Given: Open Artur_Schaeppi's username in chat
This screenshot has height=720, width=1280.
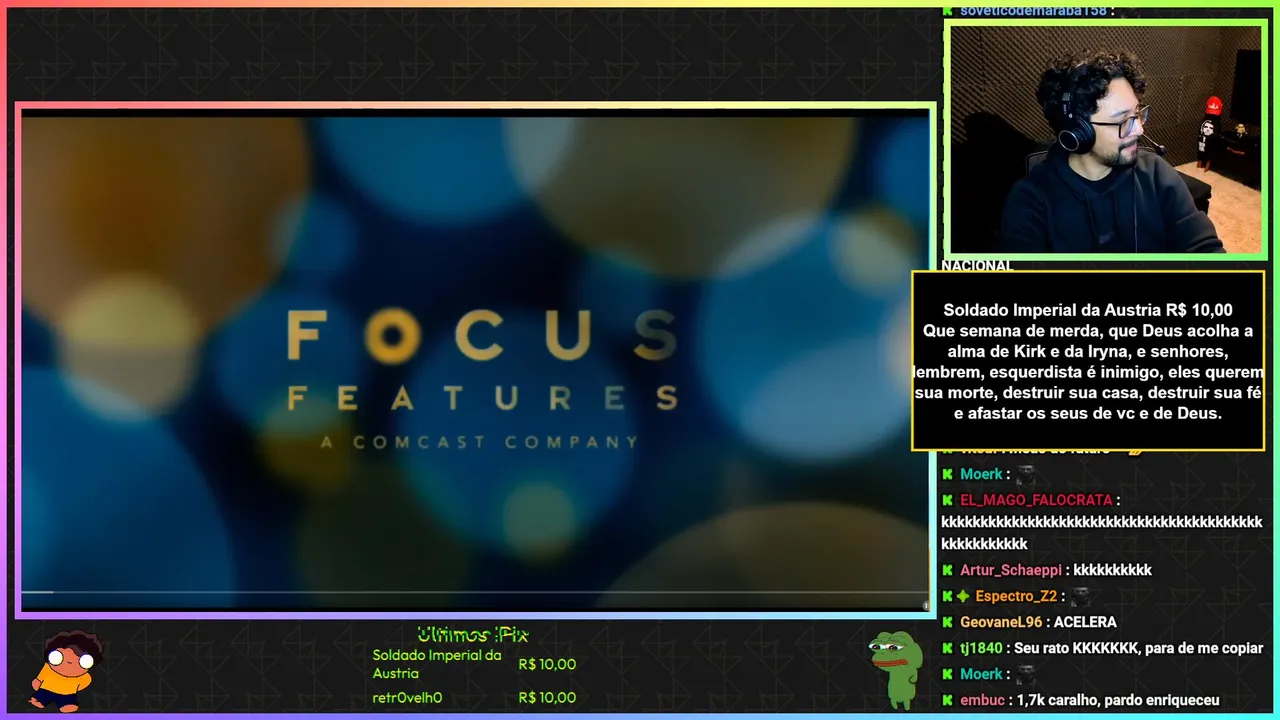Looking at the screenshot, I should point(1009,570).
